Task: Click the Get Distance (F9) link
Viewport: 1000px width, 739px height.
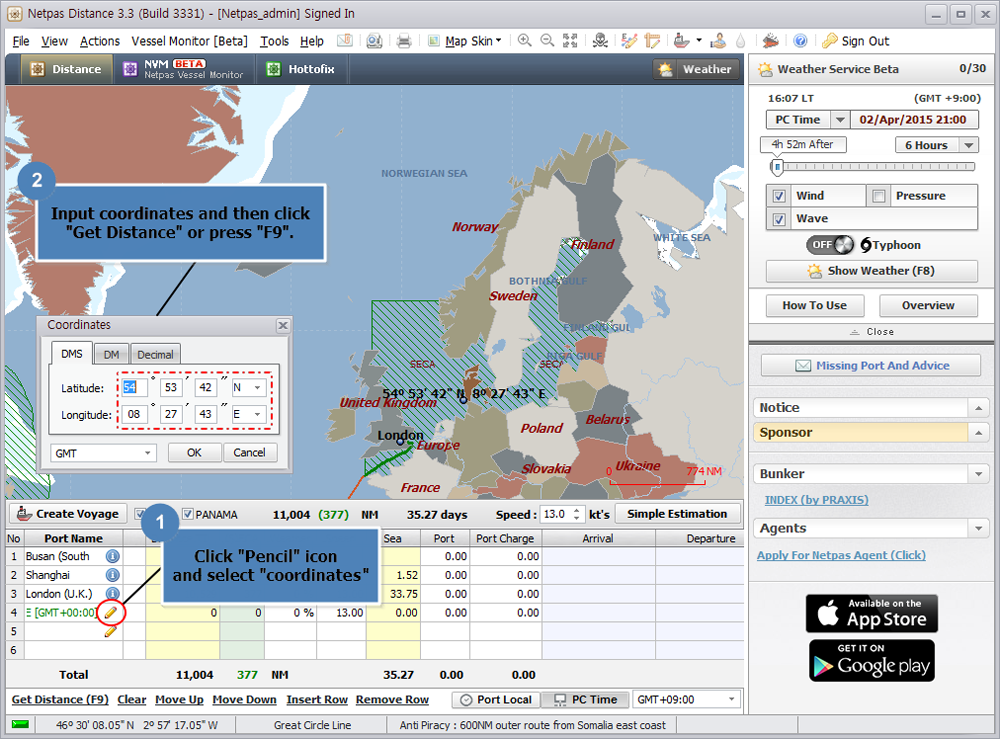Action: coord(60,699)
